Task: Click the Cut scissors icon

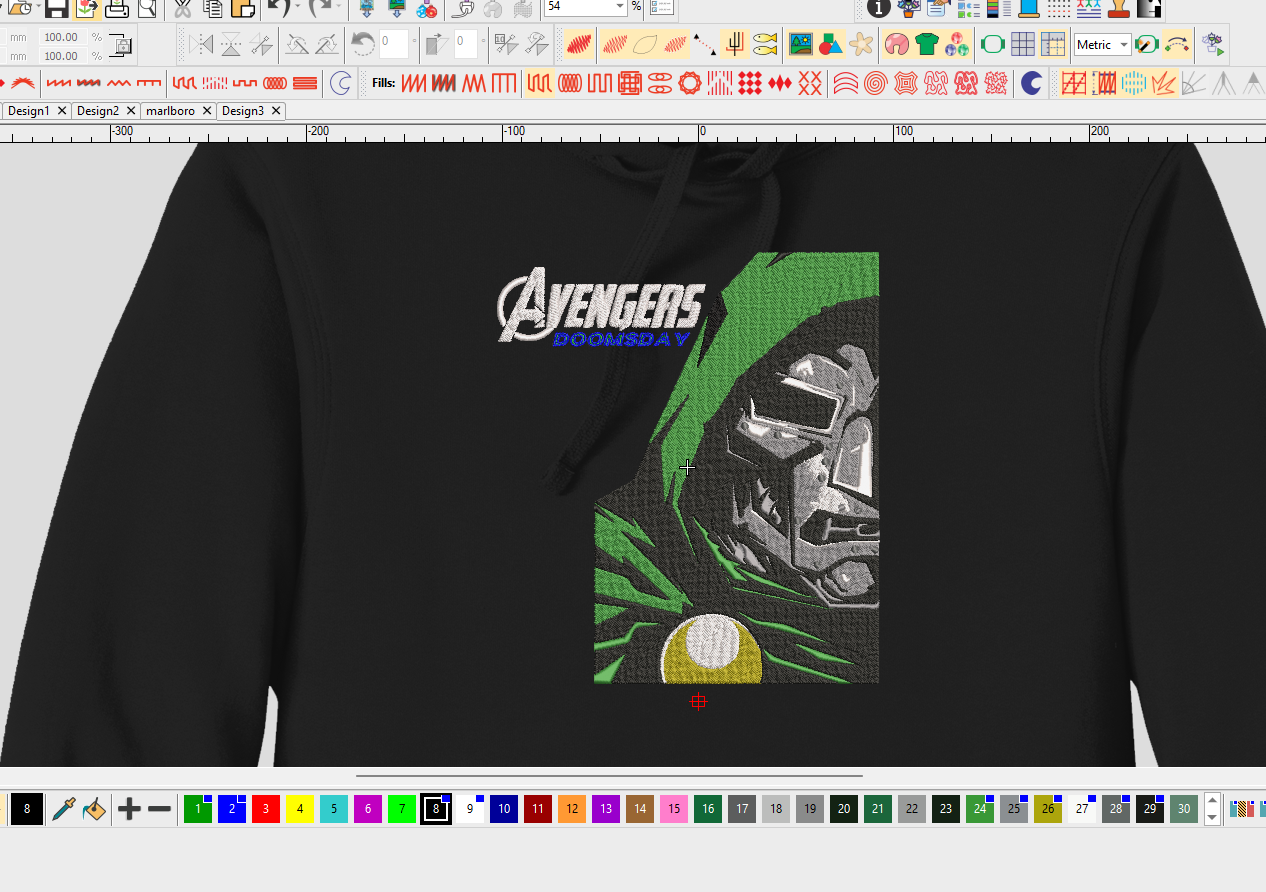Action: click(182, 9)
